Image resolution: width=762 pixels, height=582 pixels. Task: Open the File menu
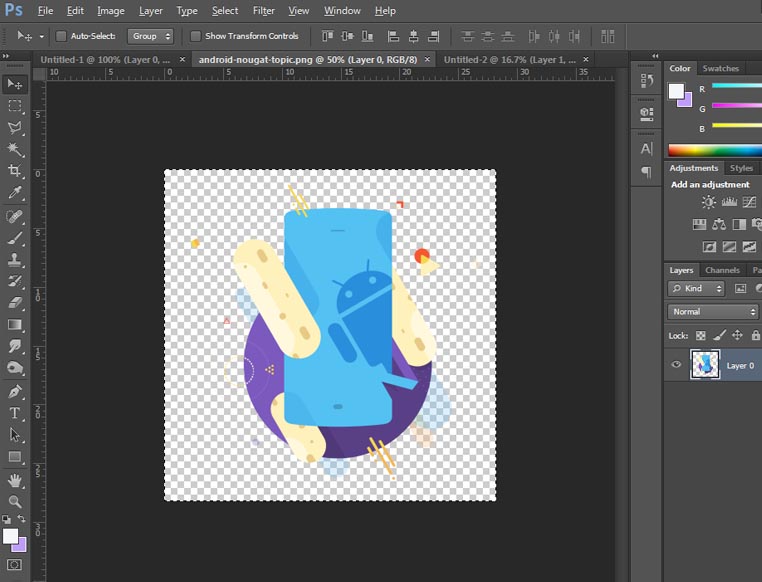[45, 11]
